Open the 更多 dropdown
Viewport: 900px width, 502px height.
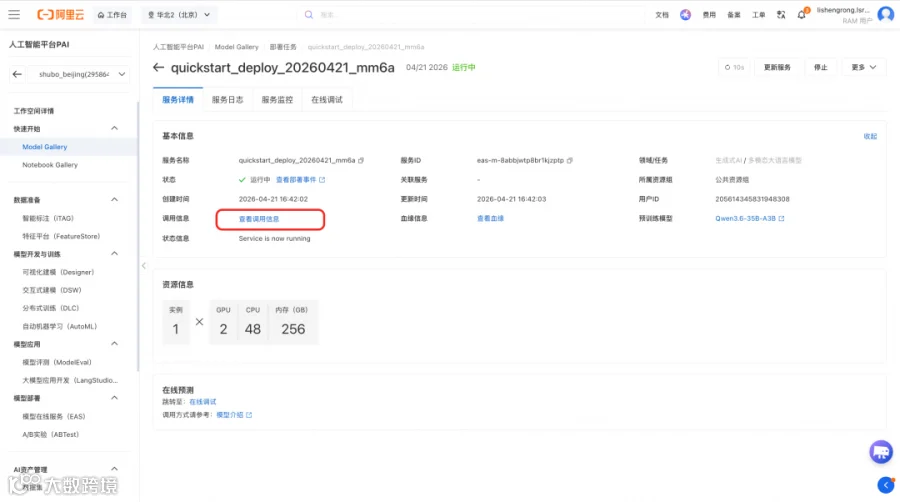click(863, 67)
